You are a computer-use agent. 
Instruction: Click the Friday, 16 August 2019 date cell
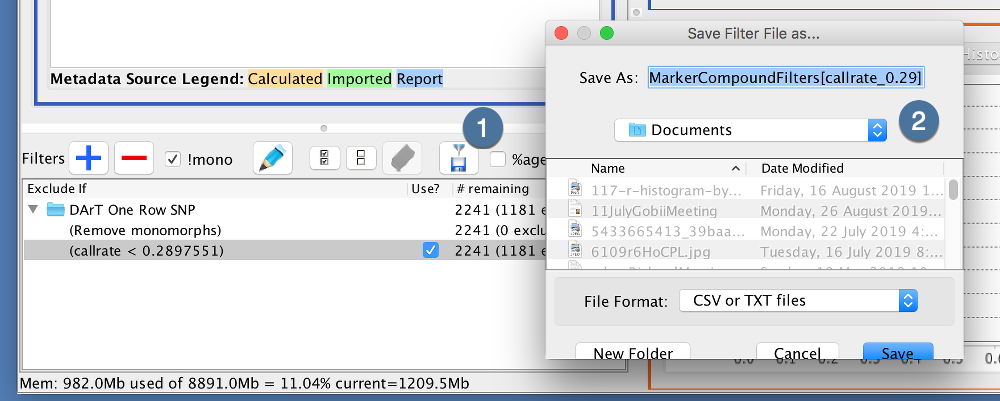[852, 190]
